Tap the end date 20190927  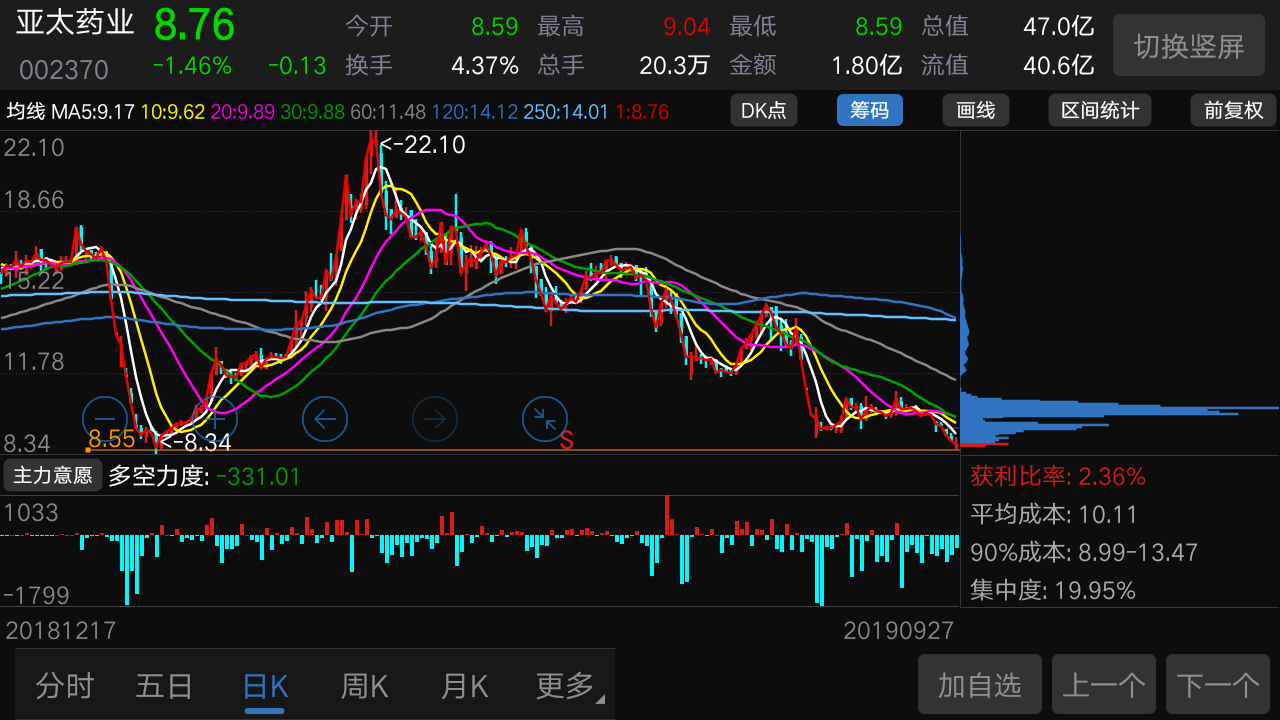pyautogui.click(x=898, y=631)
